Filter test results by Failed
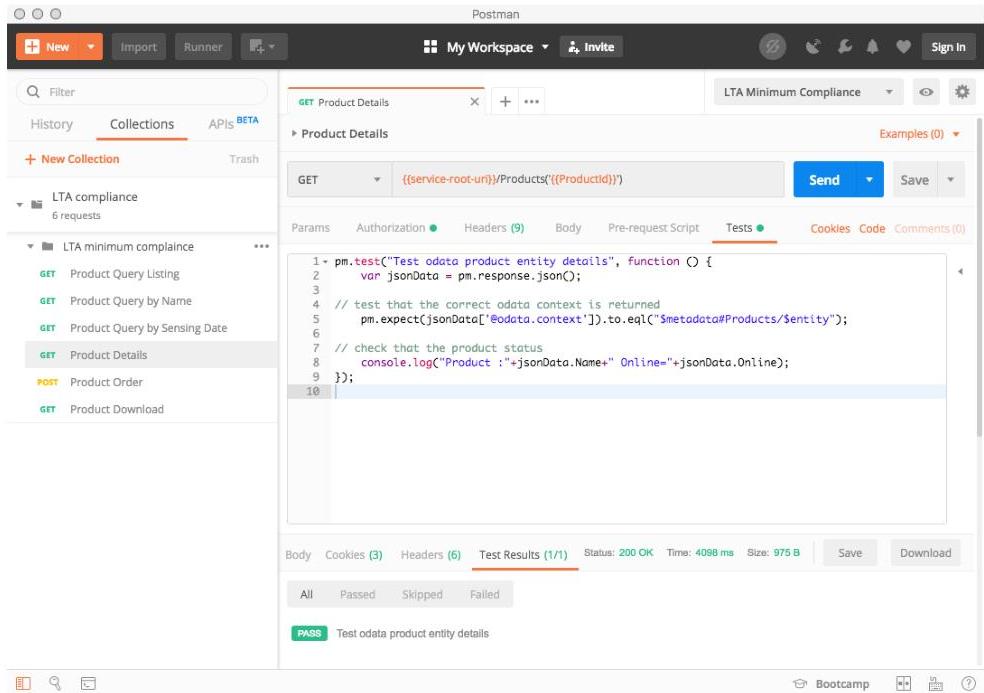Image resolution: width=984 pixels, height=693 pixels. click(484, 594)
